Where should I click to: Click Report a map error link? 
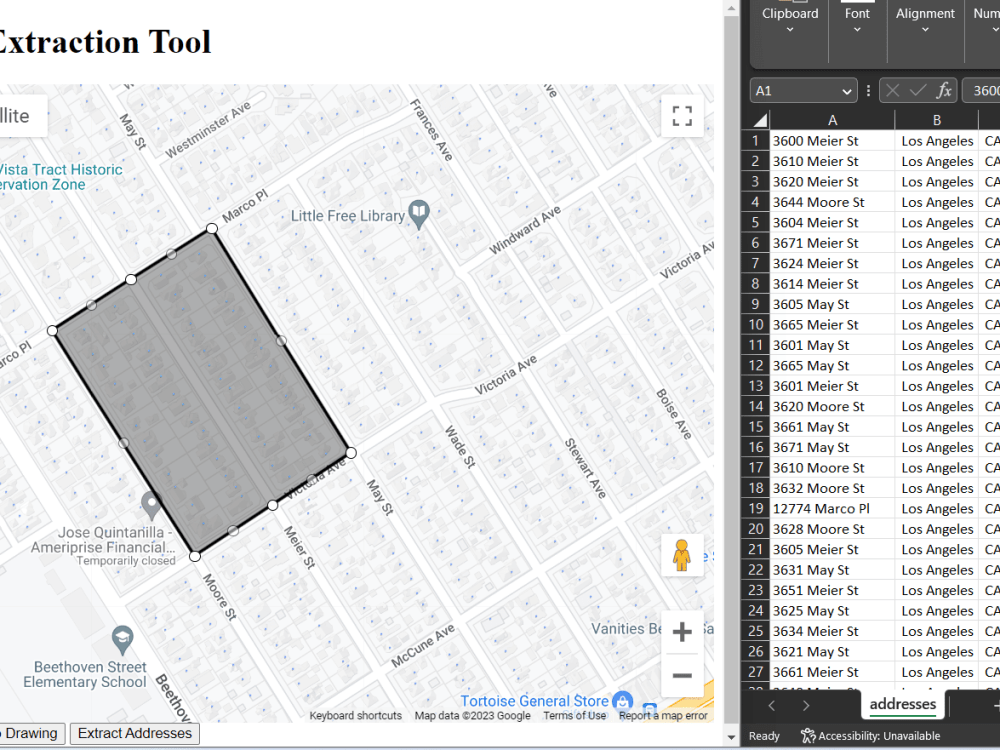point(663,716)
